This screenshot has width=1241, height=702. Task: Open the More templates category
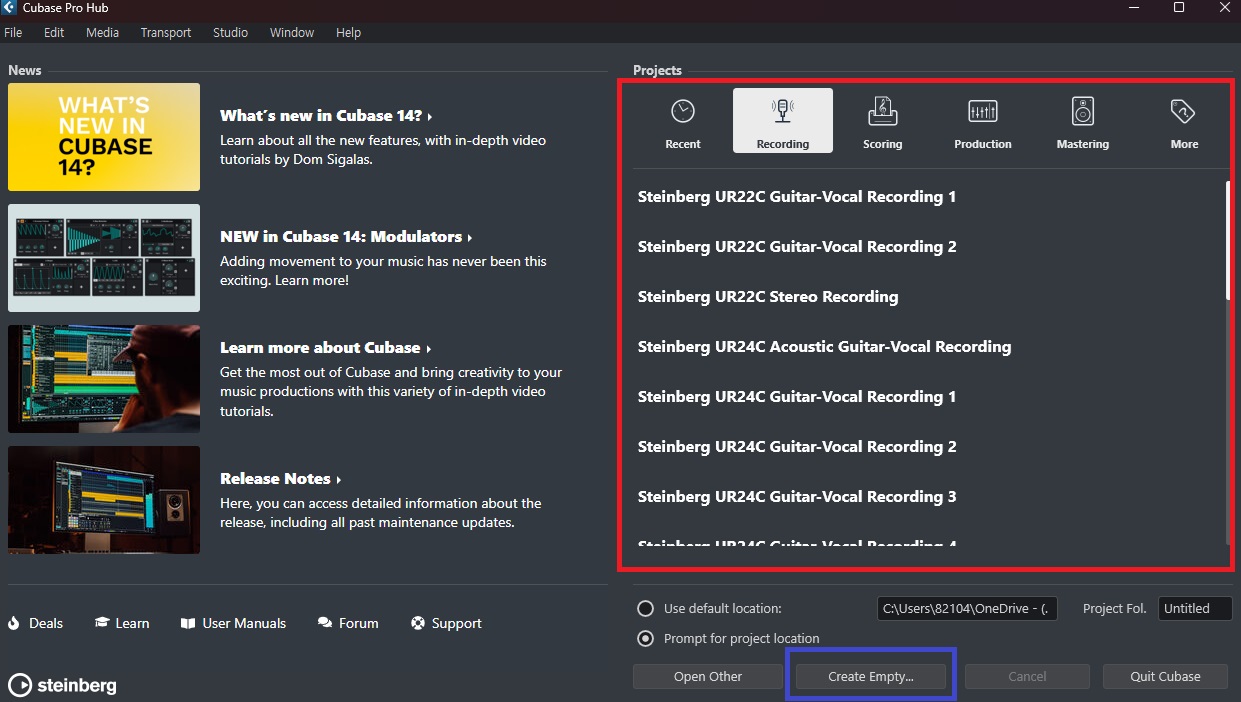(x=1184, y=122)
